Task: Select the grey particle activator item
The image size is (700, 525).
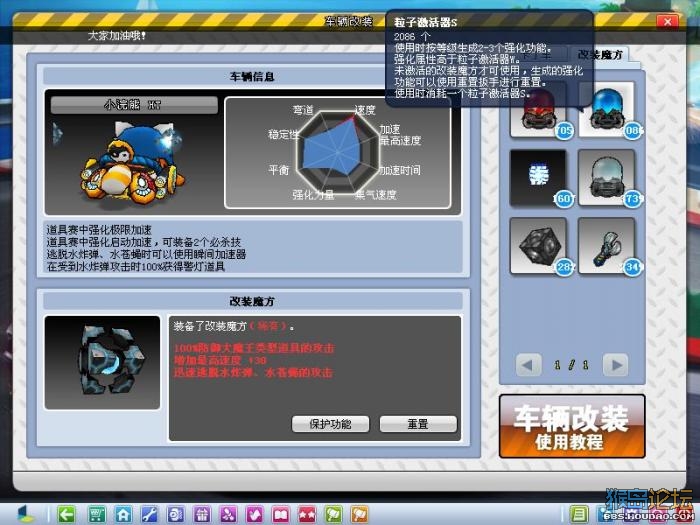Action: pos(606,177)
